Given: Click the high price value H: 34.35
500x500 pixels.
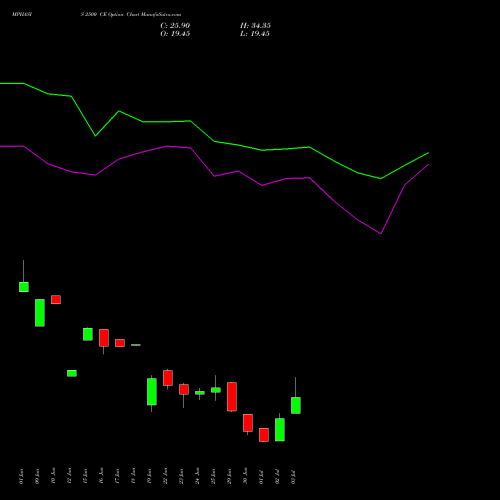Looking at the screenshot, I should (255, 26).
